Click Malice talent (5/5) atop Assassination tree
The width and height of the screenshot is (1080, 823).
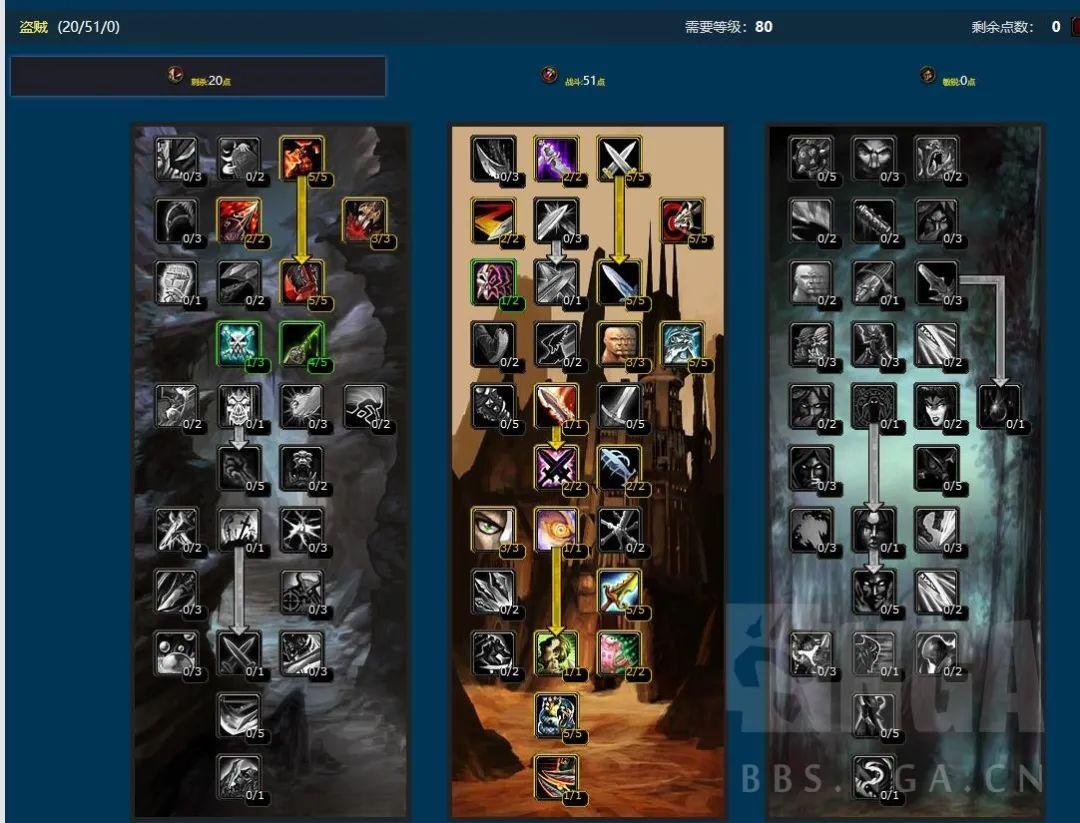click(x=302, y=158)
